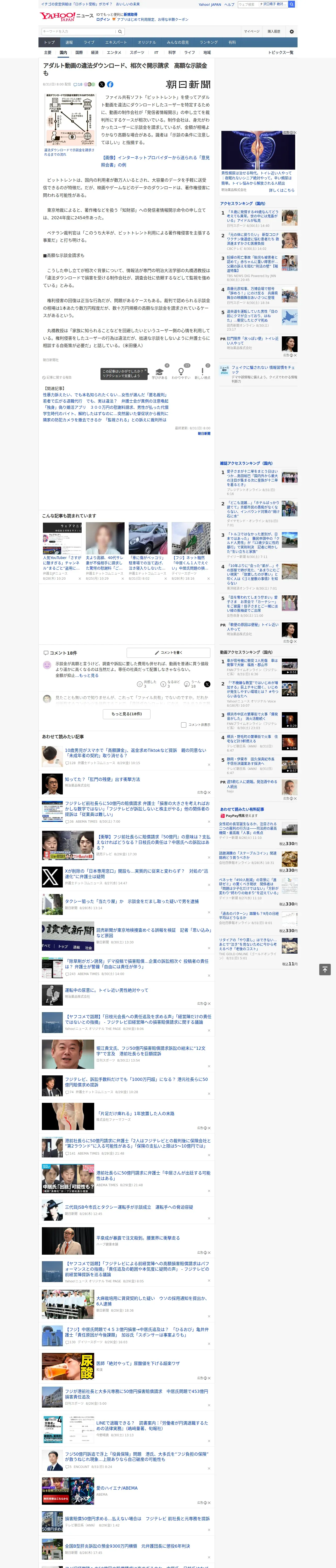Share the first comment on X

coord(207,684)
